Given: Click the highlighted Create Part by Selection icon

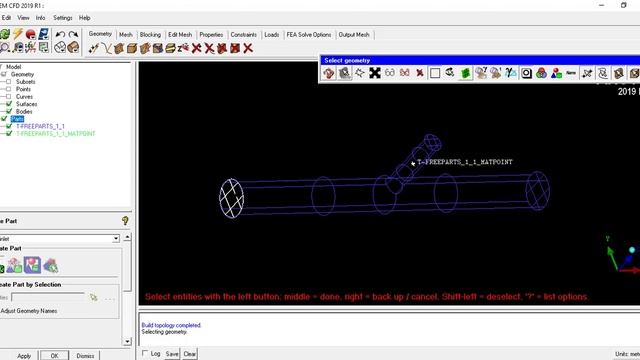Looking at the screenshot, I should [x=32, y=265].
